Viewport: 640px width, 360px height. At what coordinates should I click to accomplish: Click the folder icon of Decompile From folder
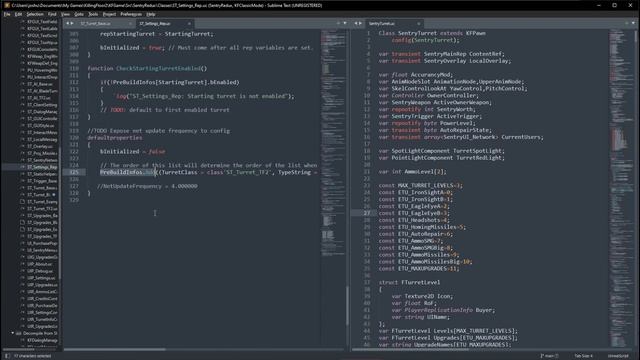18,333
